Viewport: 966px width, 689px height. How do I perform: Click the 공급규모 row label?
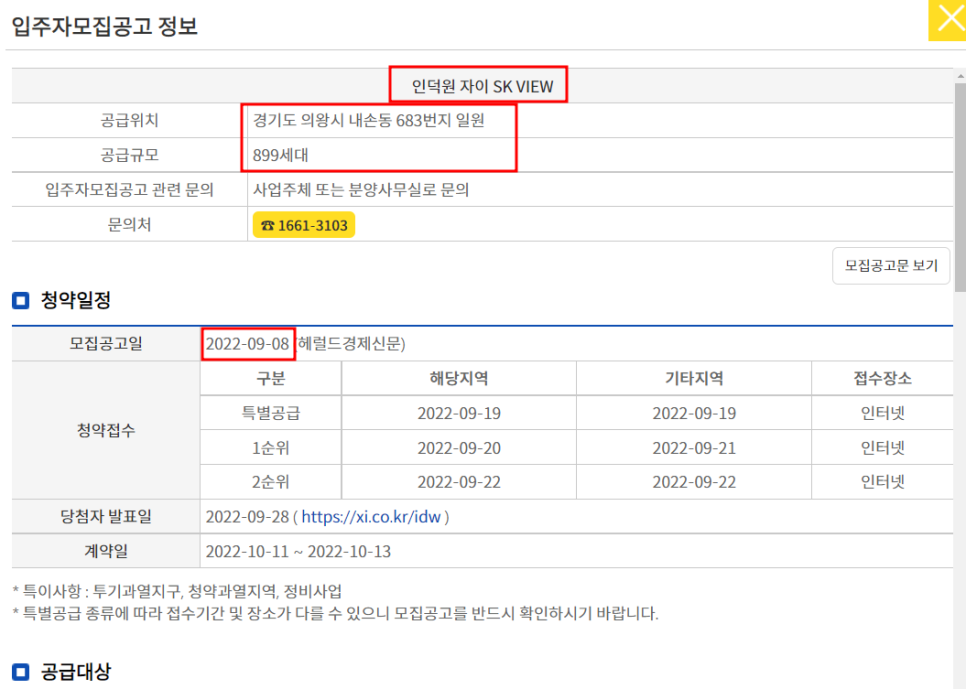click(x=129, y=155)
